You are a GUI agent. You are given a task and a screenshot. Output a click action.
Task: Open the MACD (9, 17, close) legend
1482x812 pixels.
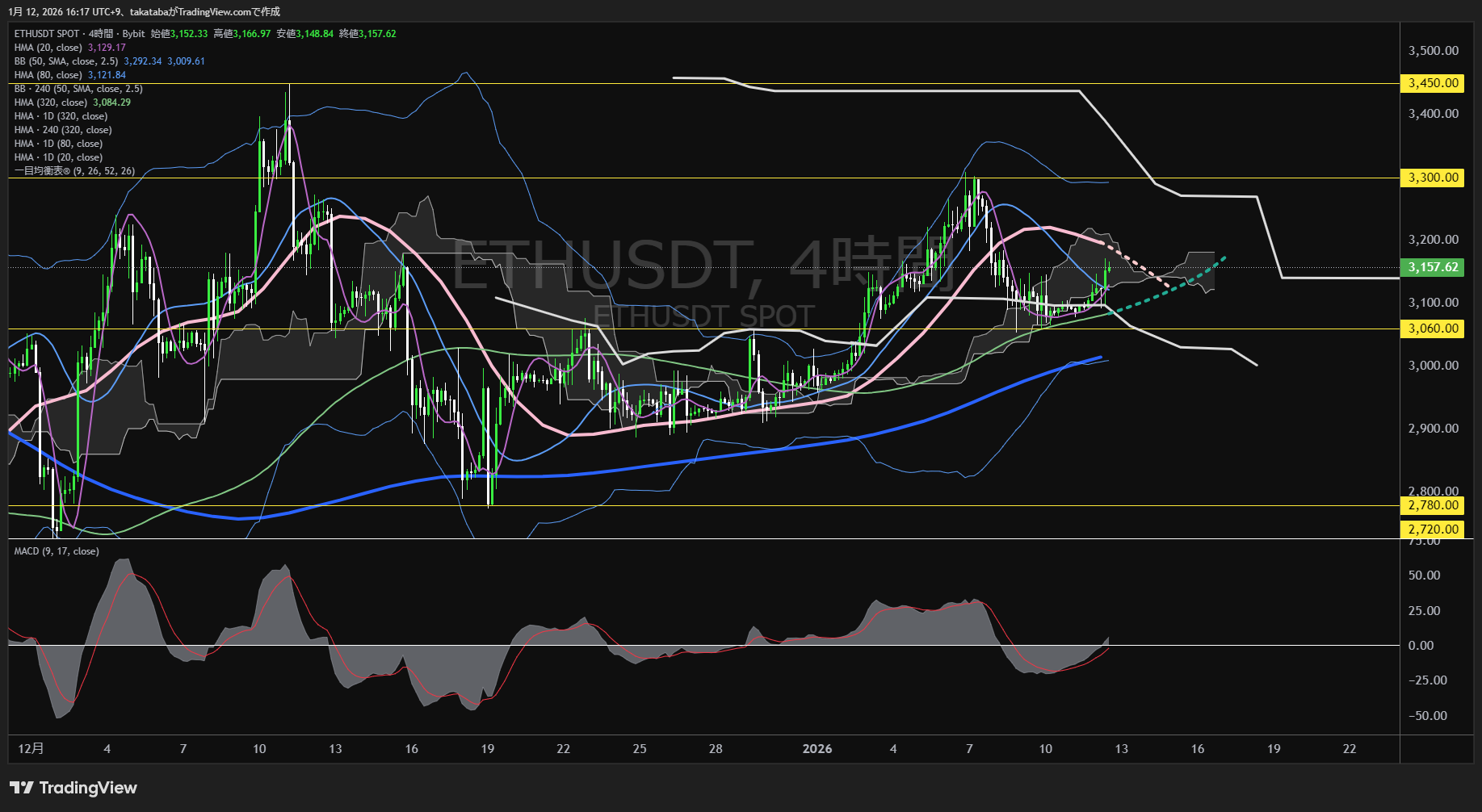coord(57,551)
